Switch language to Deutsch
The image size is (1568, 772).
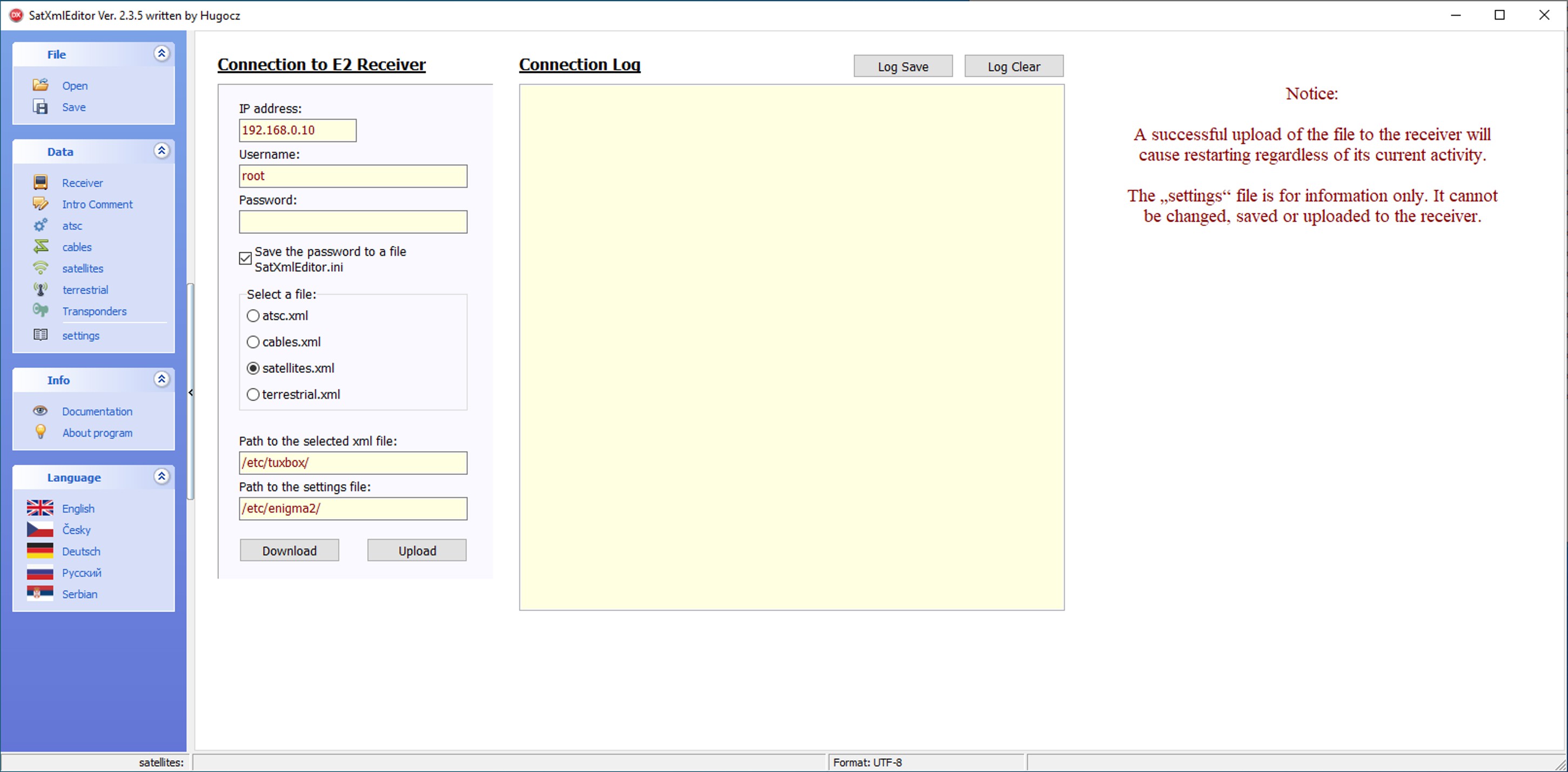pos(81,551)
